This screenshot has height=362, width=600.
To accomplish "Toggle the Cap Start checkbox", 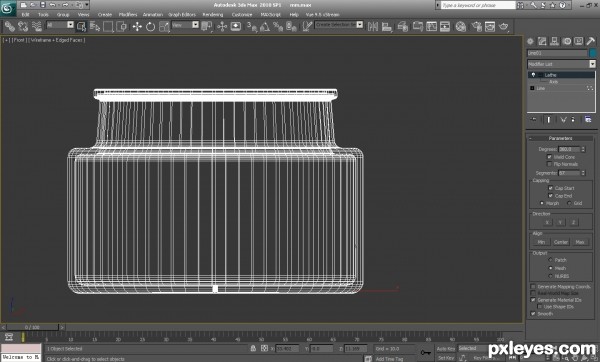I will click(x=550, y=188).
